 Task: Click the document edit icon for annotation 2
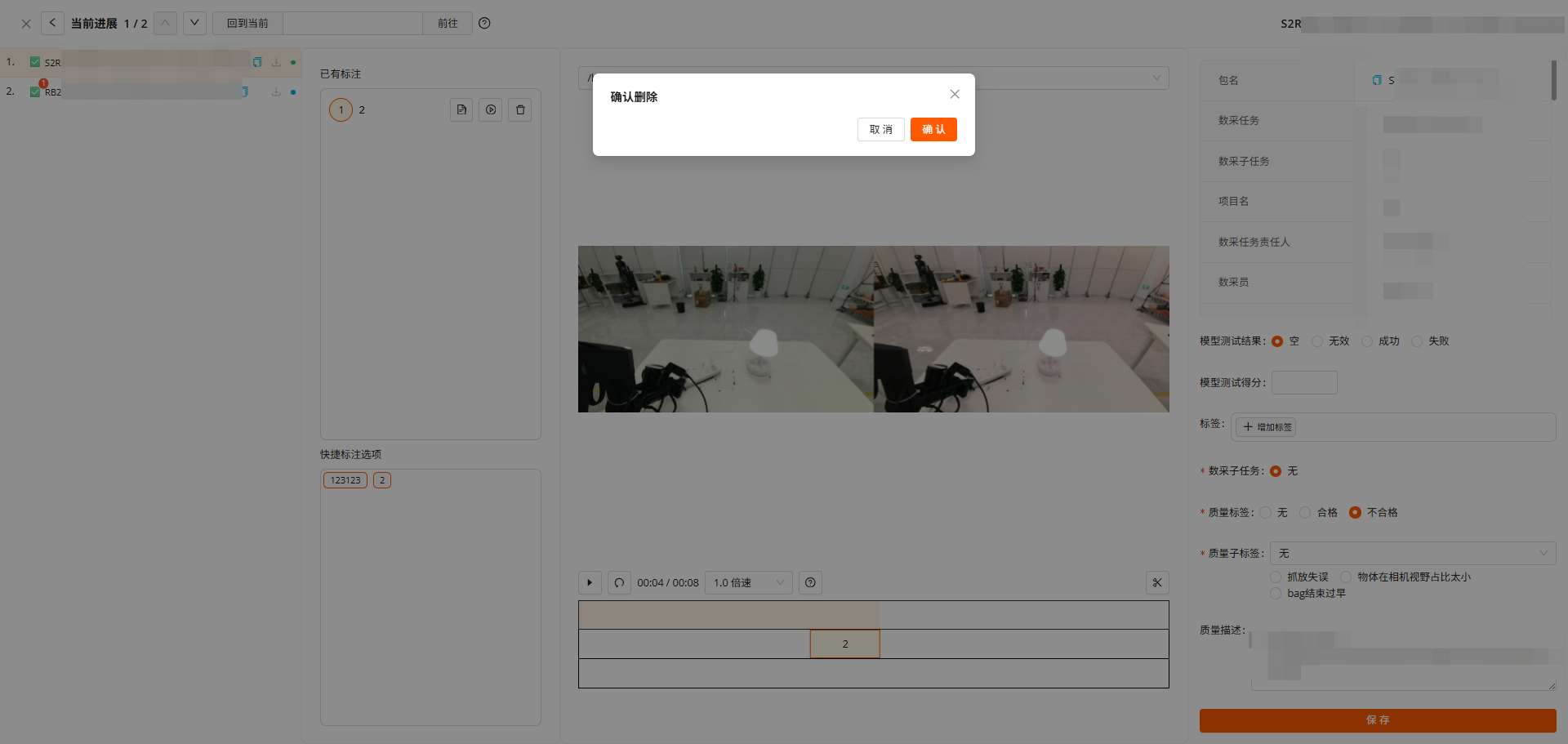click(461, 110)
